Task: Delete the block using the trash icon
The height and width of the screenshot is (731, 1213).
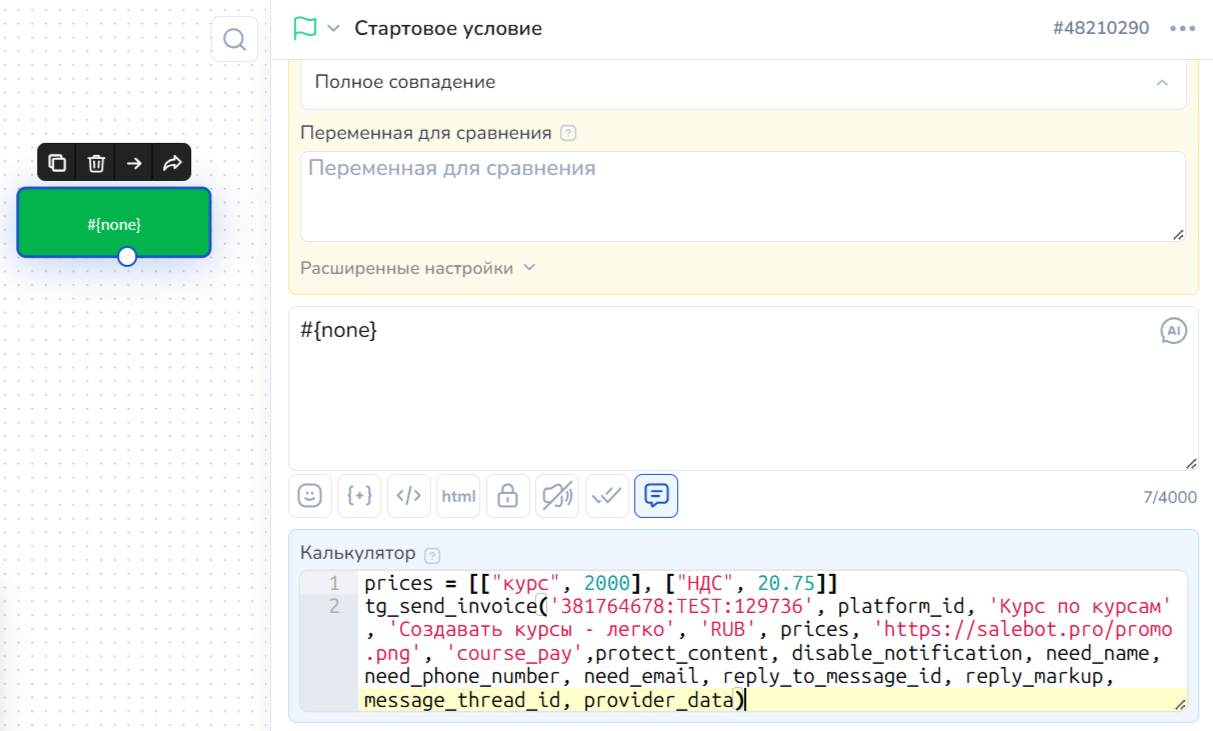Action: (x=96, y=163)
